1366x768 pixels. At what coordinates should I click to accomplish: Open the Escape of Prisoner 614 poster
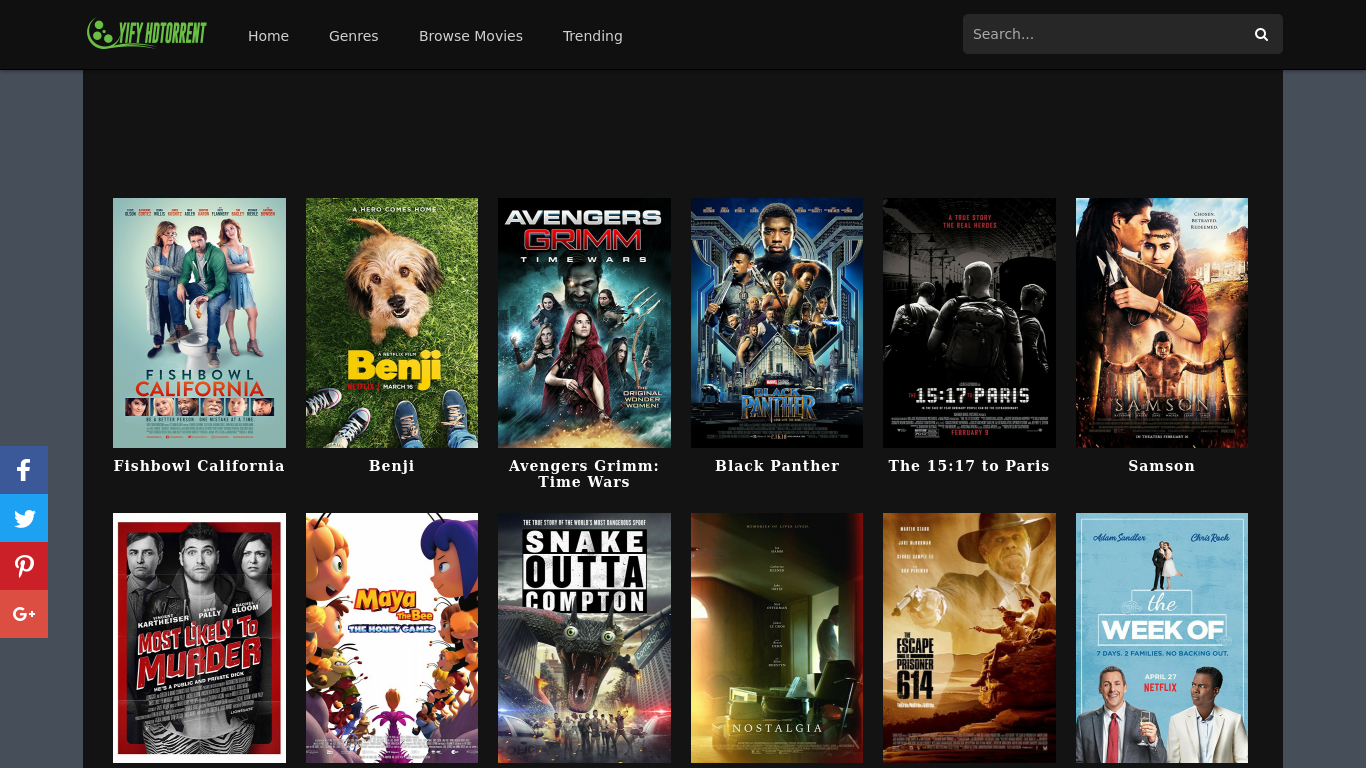pos(969,638)
